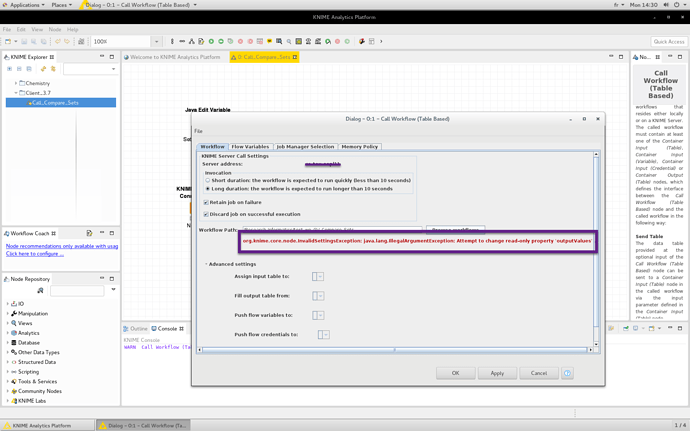Click the auto-layout nodes toolbar icon
This screenshot has width=690, height=431.
[x=191, y=41]
